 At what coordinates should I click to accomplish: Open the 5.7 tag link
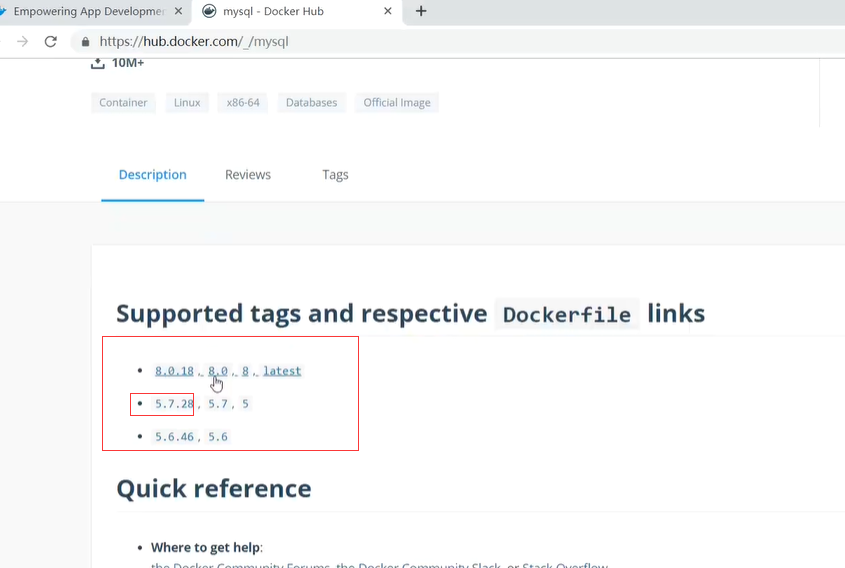click(x=218, y=404)
